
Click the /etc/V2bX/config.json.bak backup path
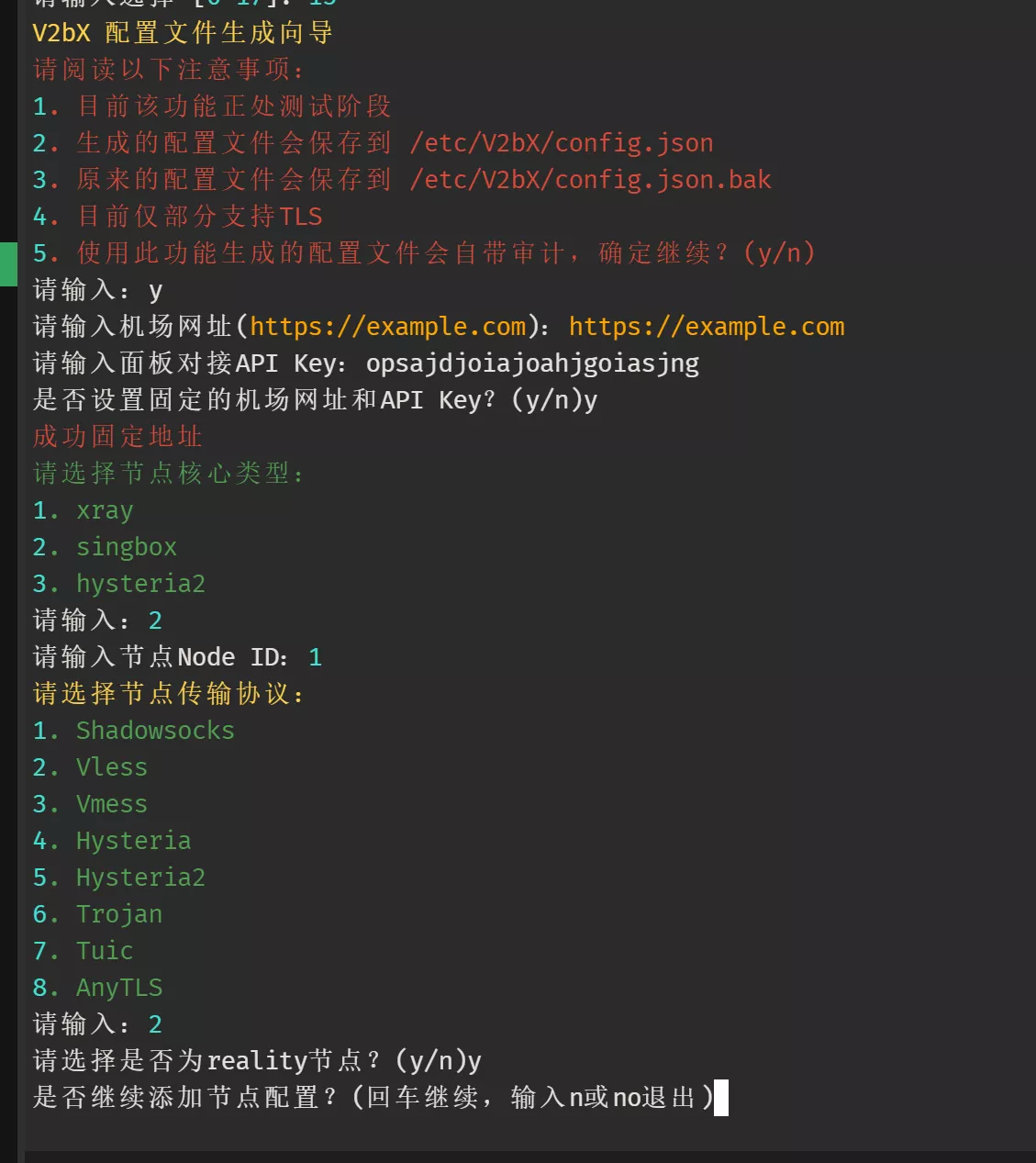click(x=590, y=180)
